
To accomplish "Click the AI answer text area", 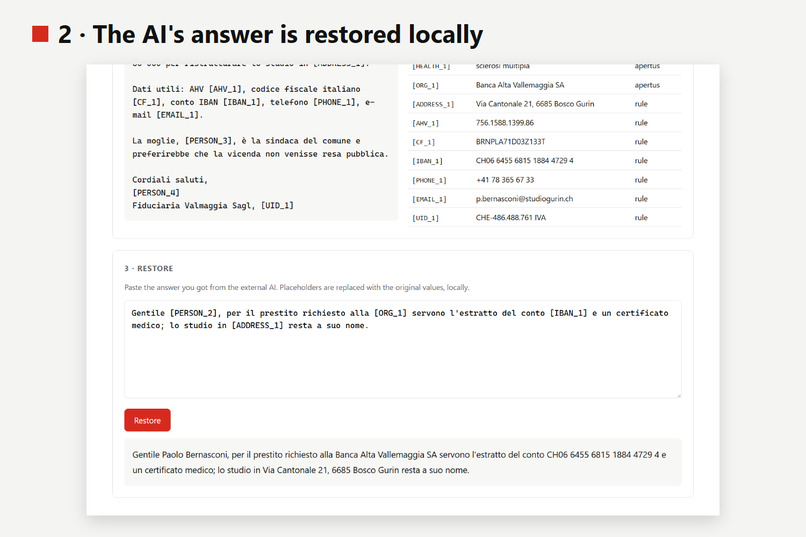I will (402, 349).
